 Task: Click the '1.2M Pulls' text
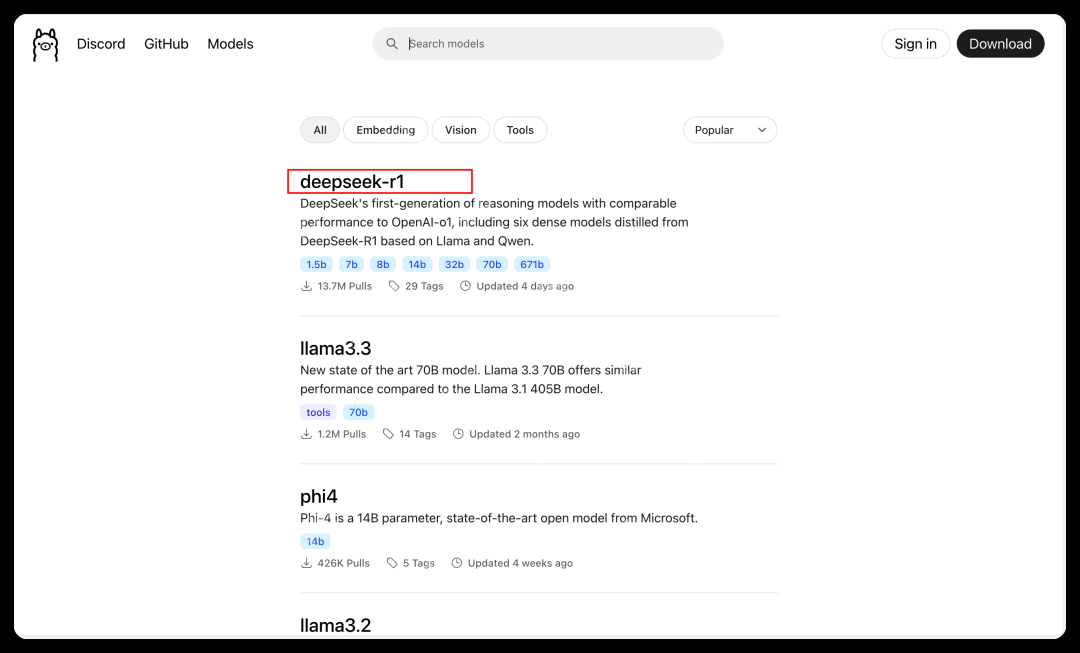342,434
